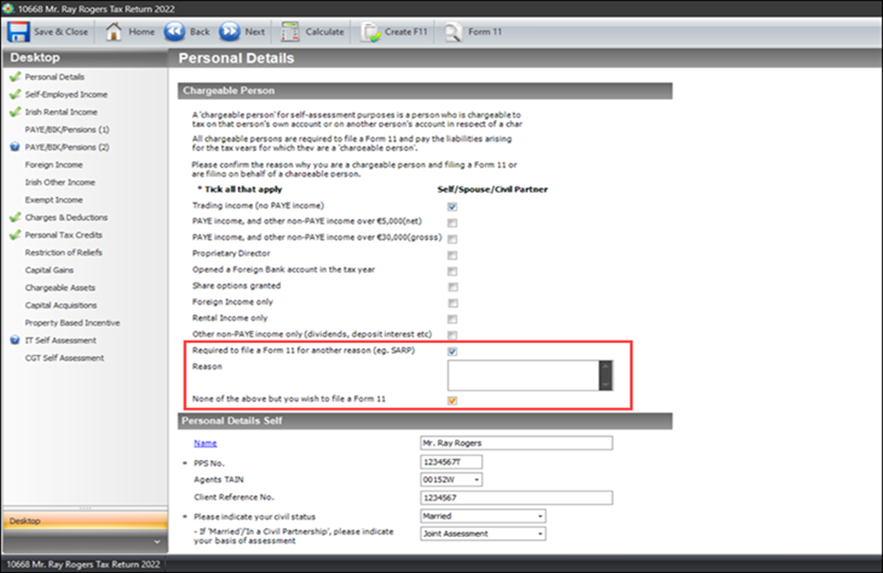This screenshot has height=573, width=883.
Task: Select Charges & Deductions in the sidebar
Action: (x=66, y=217)
